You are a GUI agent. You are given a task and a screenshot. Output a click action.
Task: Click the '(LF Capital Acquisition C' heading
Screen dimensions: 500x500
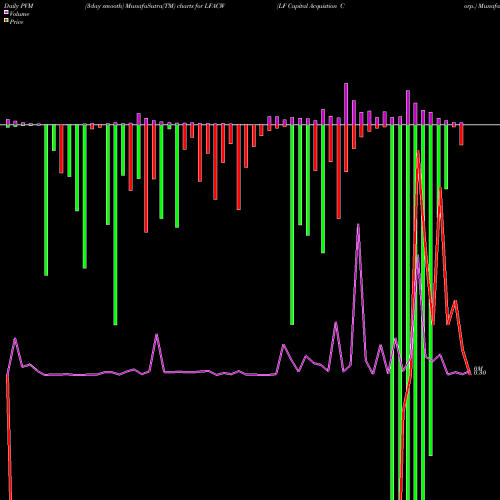point(310,6)
